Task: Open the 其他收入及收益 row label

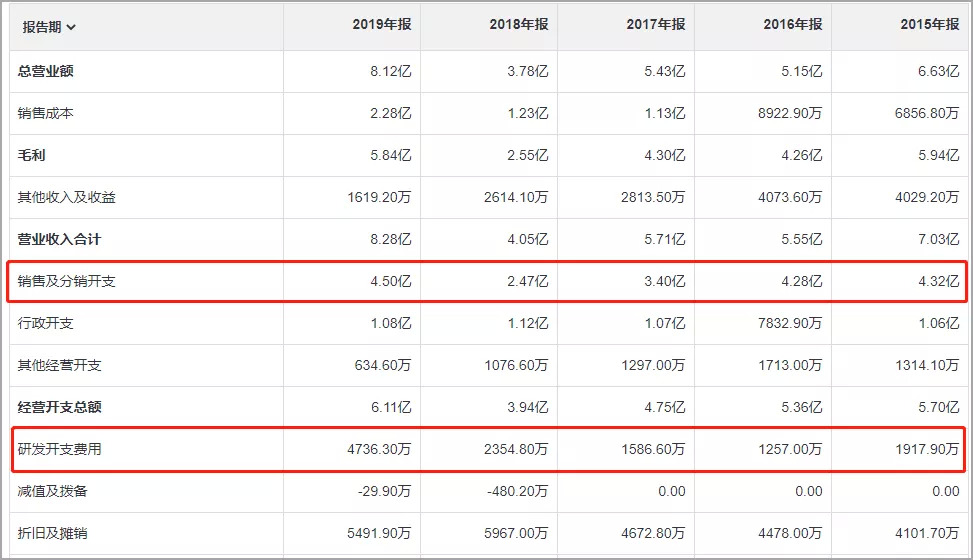Action: click(x=67, y=197)
